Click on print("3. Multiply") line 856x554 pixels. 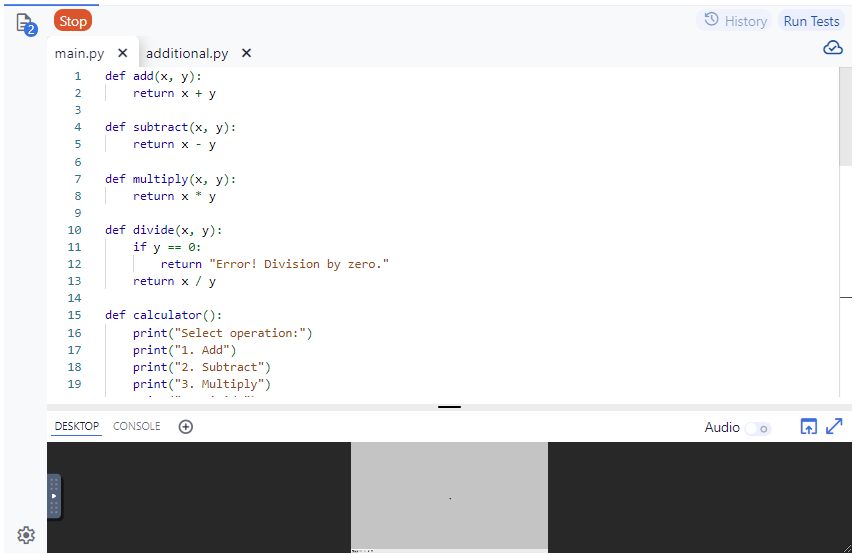tap(201, 384)
